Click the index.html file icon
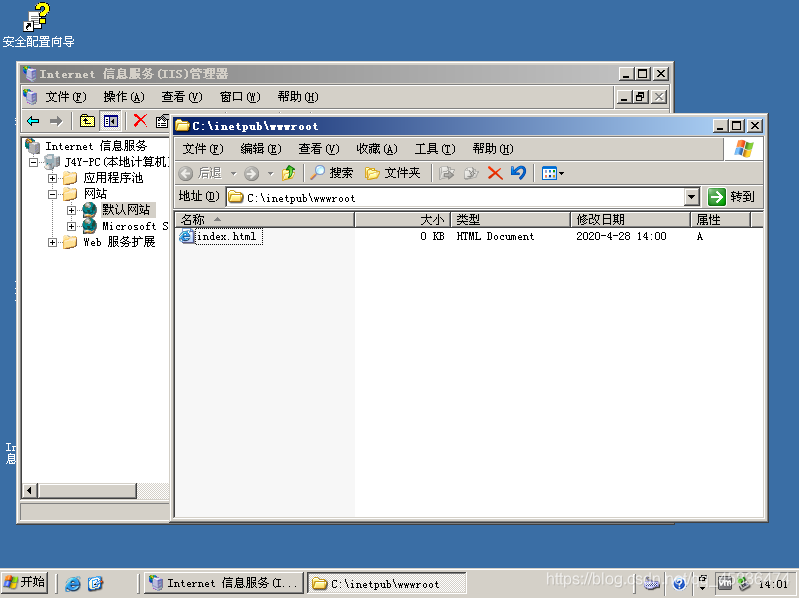 [x=187, y=236]
